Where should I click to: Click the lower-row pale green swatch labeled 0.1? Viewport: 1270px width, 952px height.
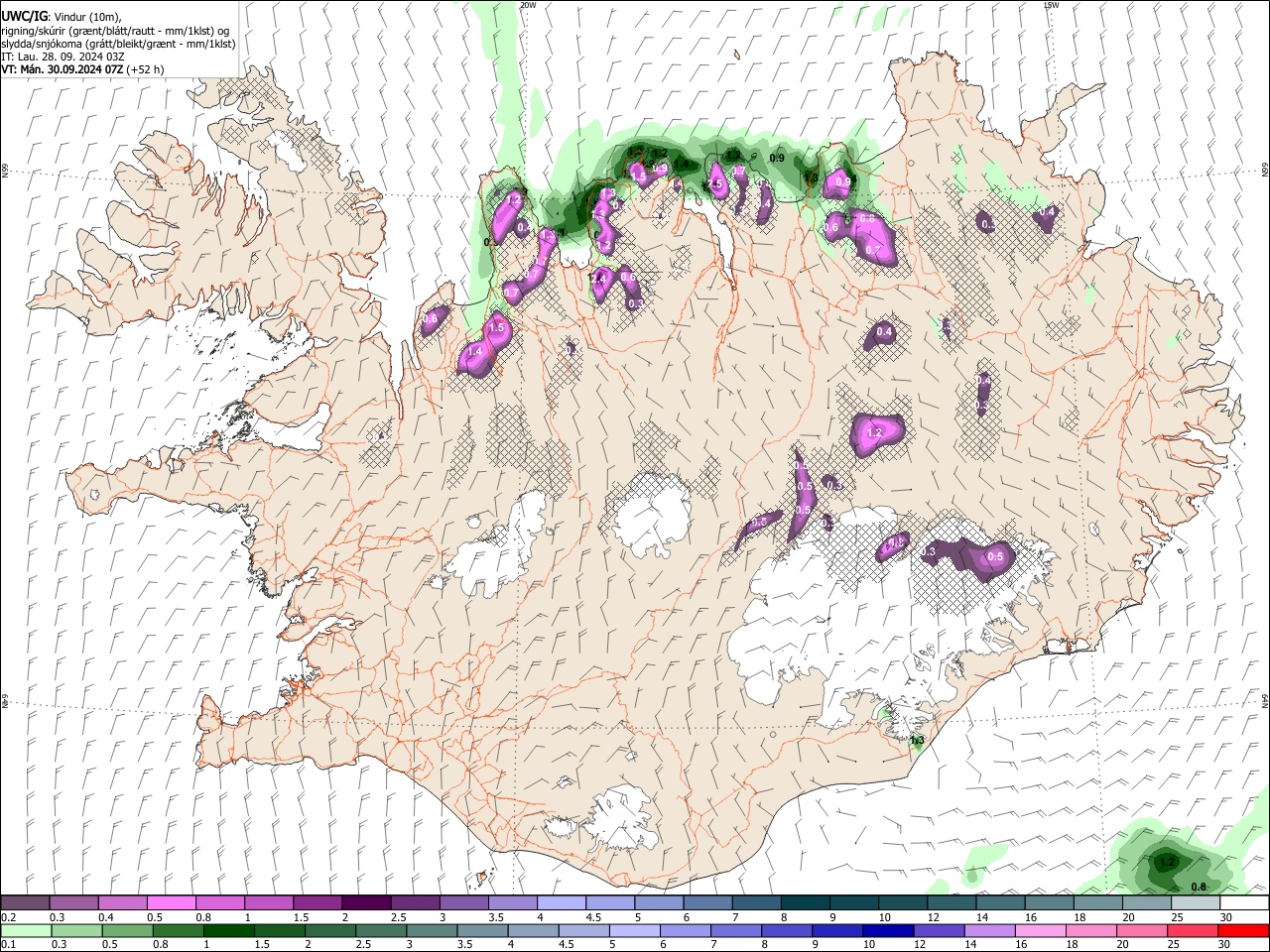click(x=26, y=930)
